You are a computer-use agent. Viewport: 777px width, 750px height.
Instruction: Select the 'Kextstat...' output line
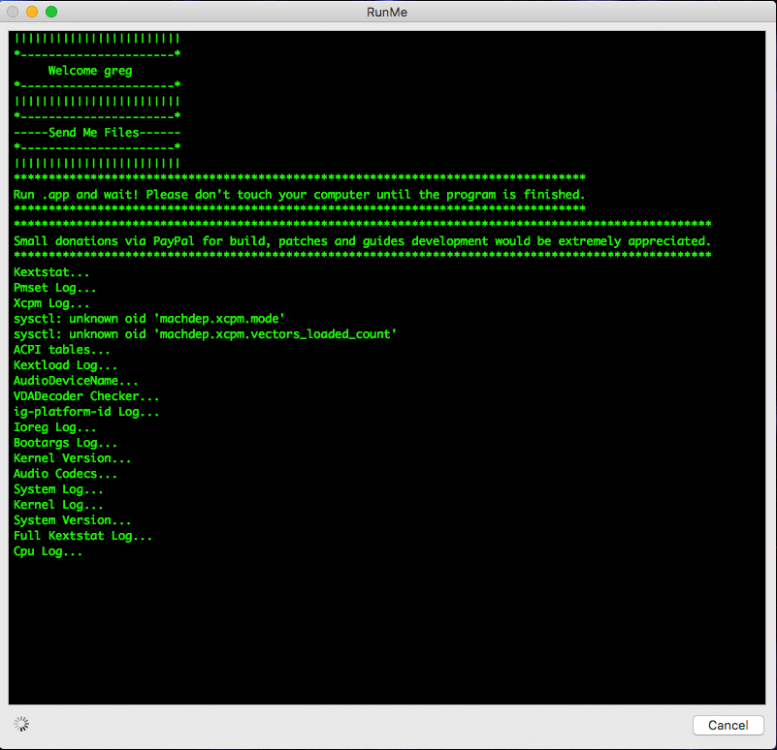click(52, 272)
